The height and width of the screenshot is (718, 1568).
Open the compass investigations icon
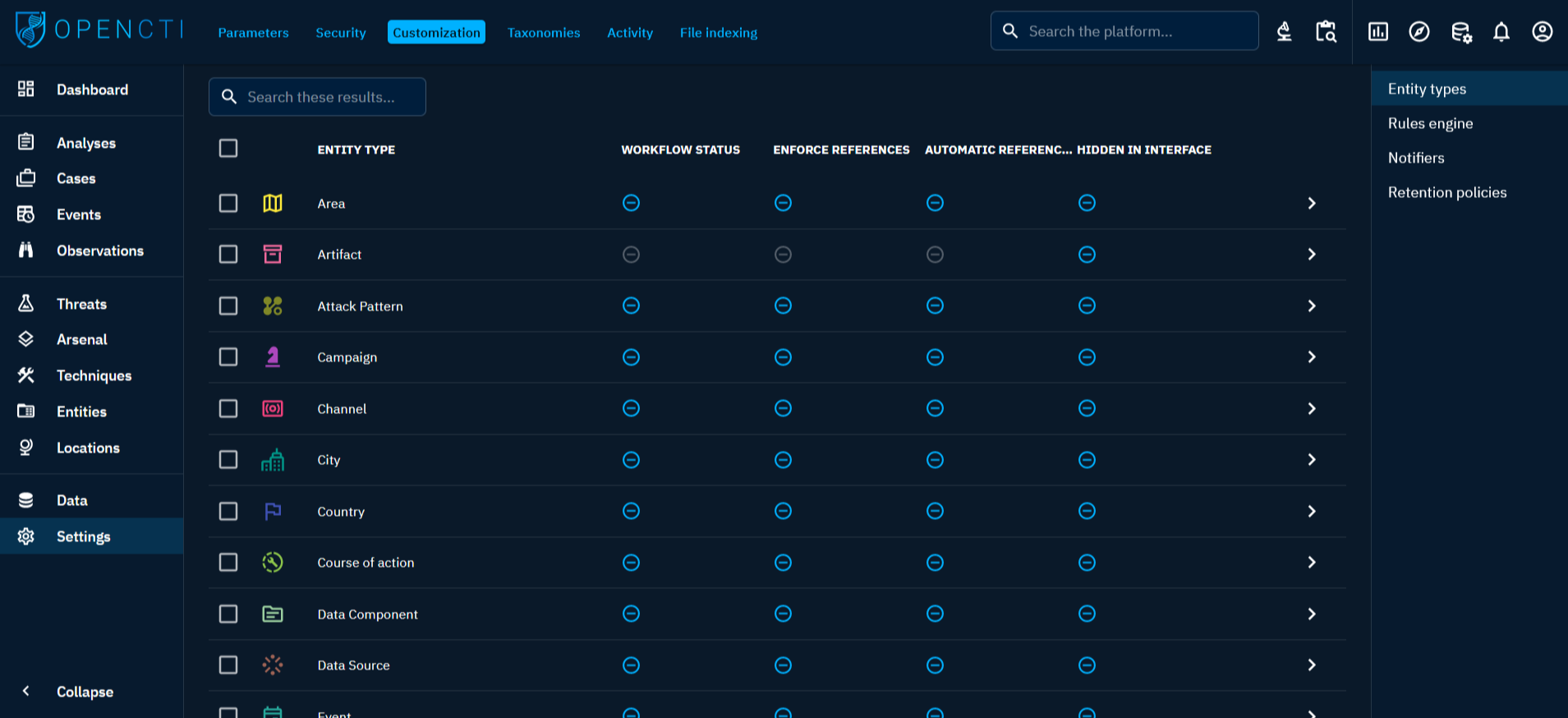(x=1419, y=32)
